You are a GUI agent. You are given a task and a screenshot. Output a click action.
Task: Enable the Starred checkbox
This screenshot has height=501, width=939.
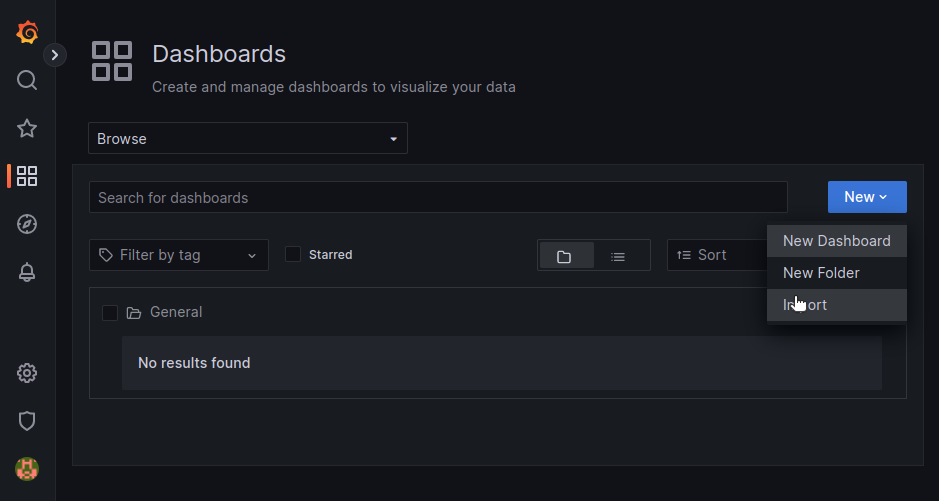click(293, 254)
